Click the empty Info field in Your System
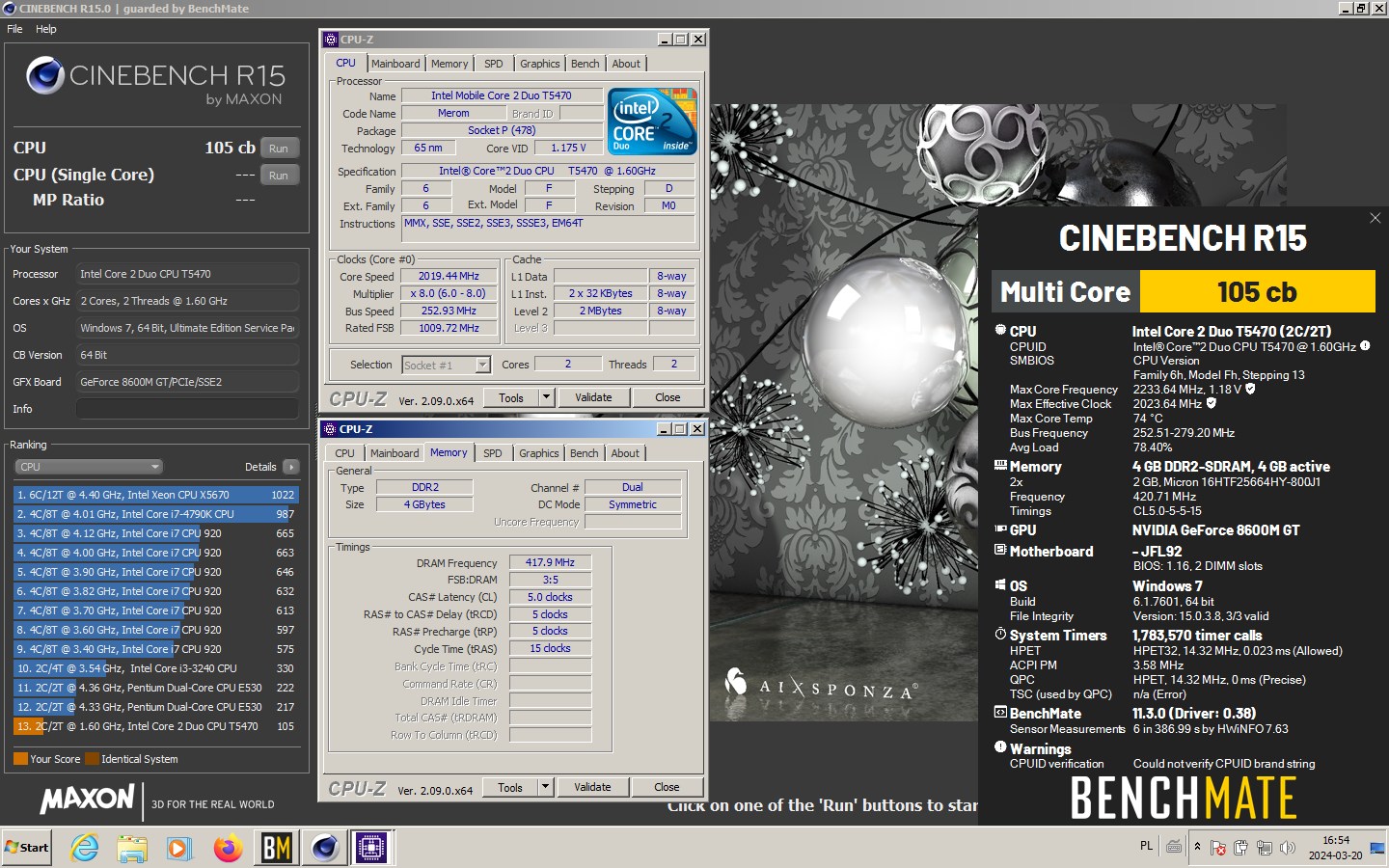Viewport: 1389px width, 868px height. (187, 409)
